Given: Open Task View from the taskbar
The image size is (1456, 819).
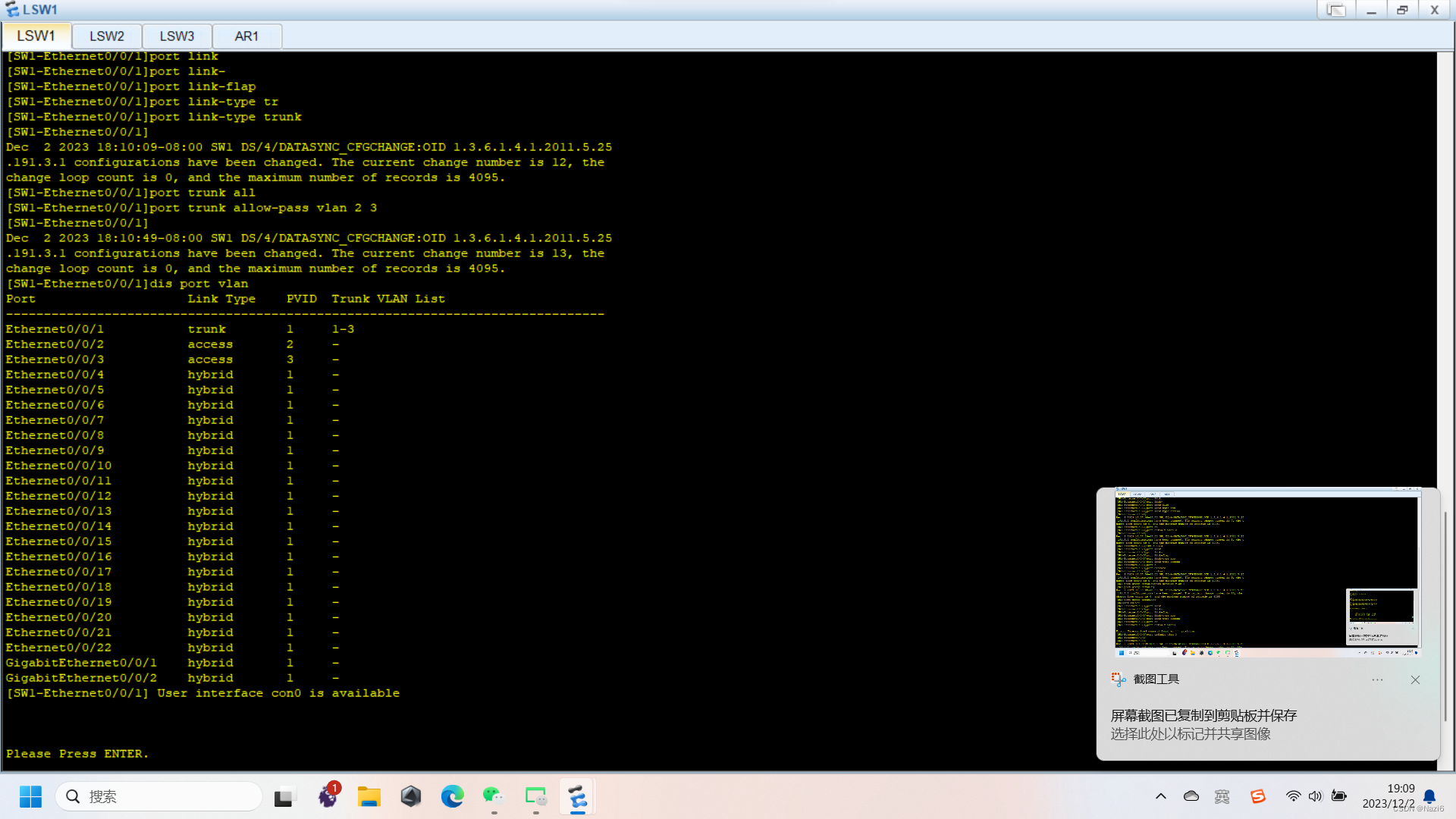Looking at the screenshot, I should coord(284,797).
